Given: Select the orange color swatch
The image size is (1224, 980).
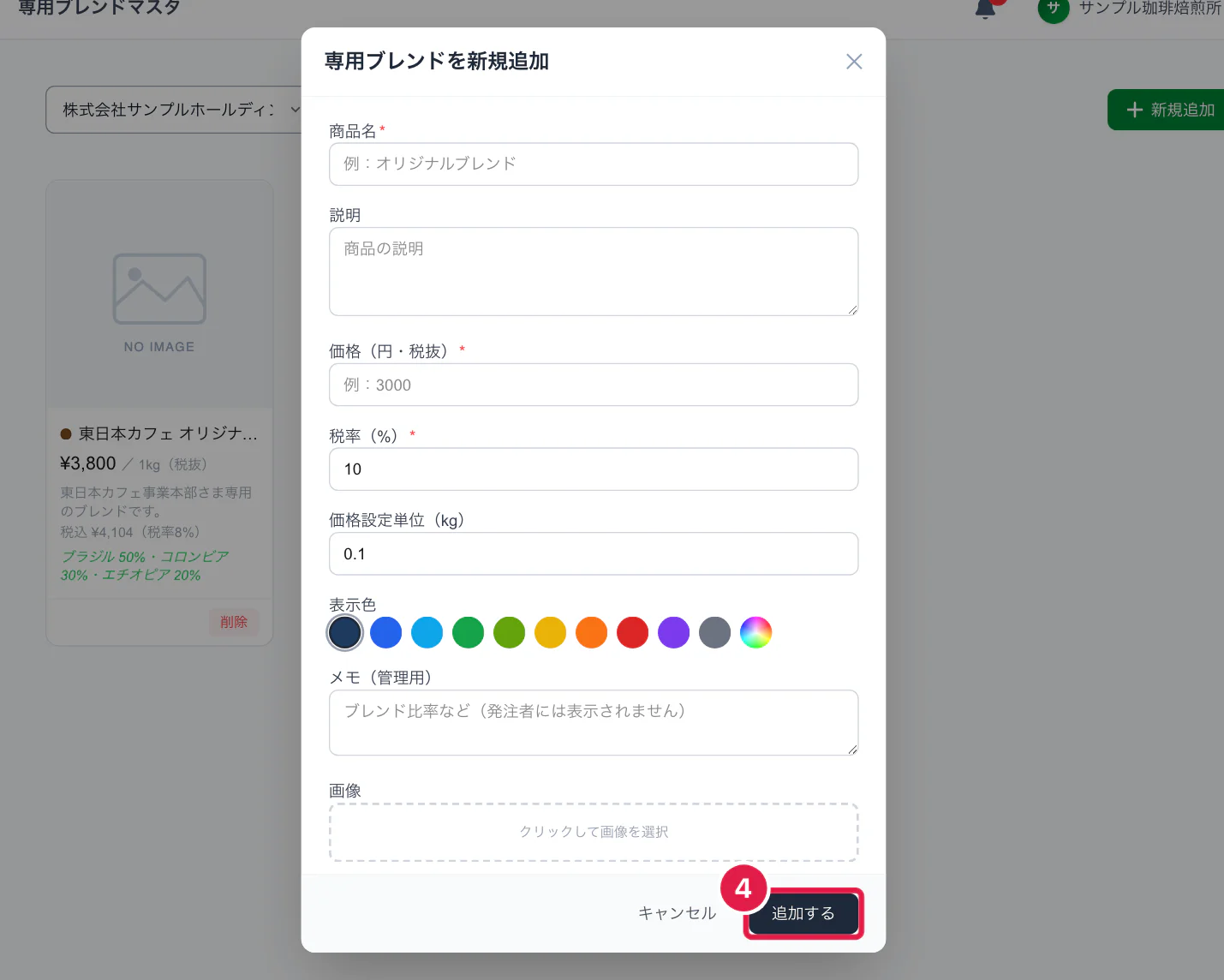Looking at the screenshot, I should 592,632.
